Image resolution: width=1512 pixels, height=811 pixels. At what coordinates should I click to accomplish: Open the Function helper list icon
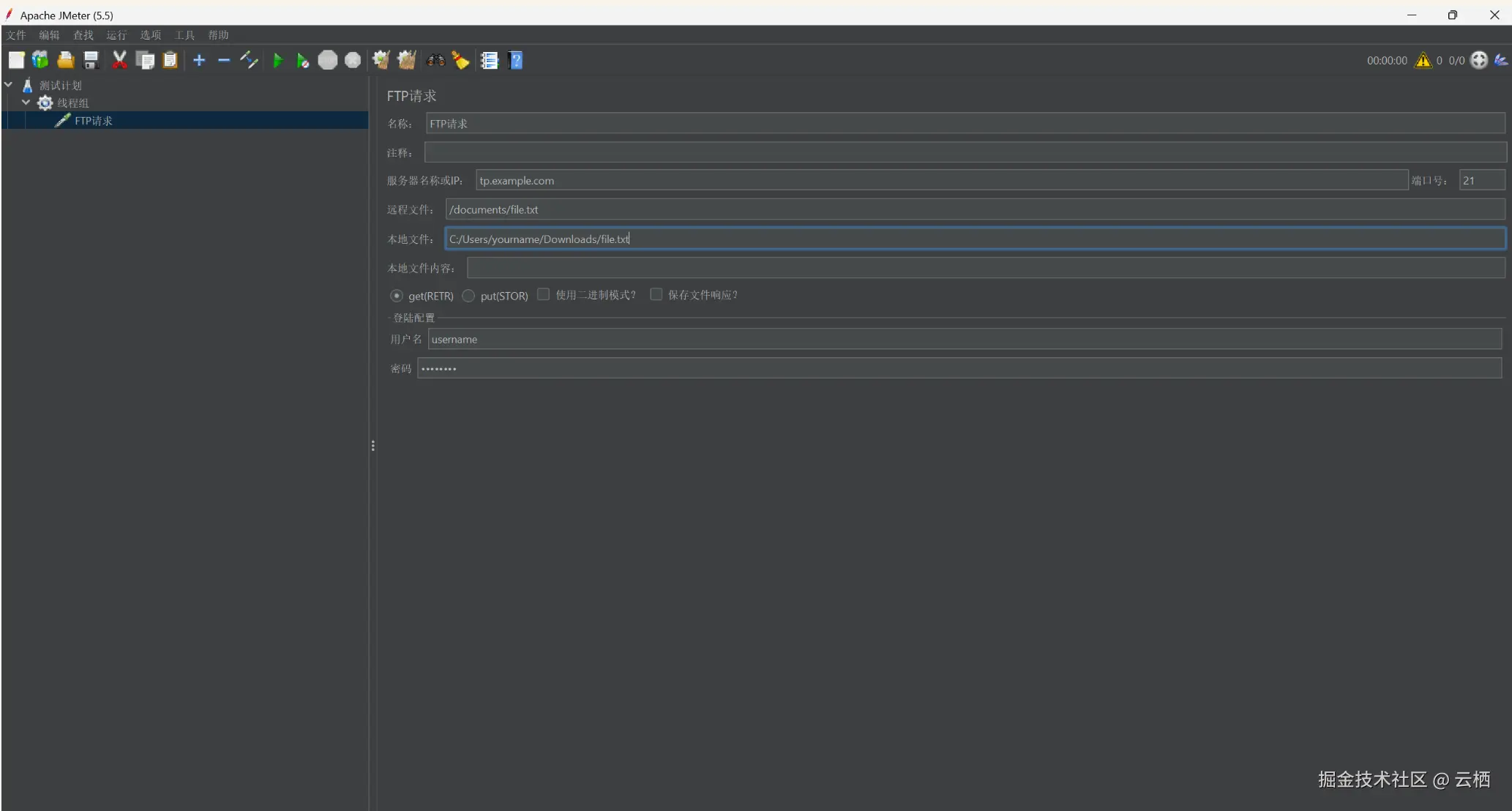[489, 61]
